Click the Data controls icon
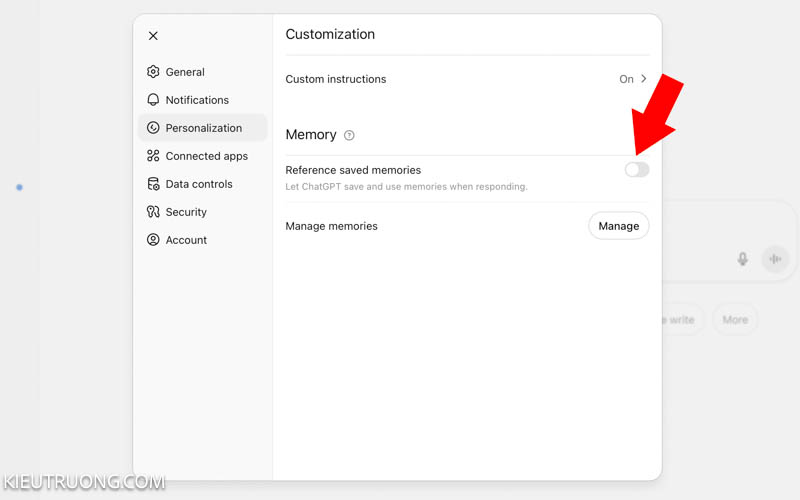 coord(153,184)
